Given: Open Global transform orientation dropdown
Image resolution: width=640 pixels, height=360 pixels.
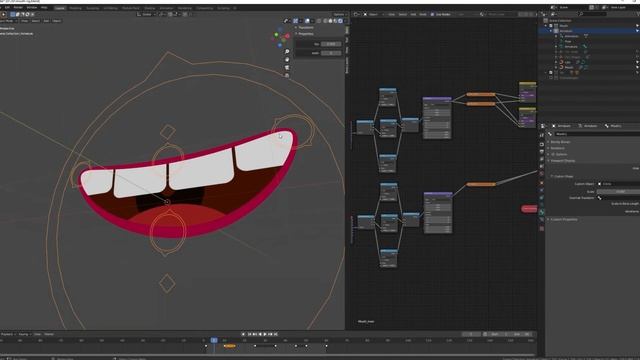Looking at the screenshot, I should pyautogui.click(x=146, y=14).
